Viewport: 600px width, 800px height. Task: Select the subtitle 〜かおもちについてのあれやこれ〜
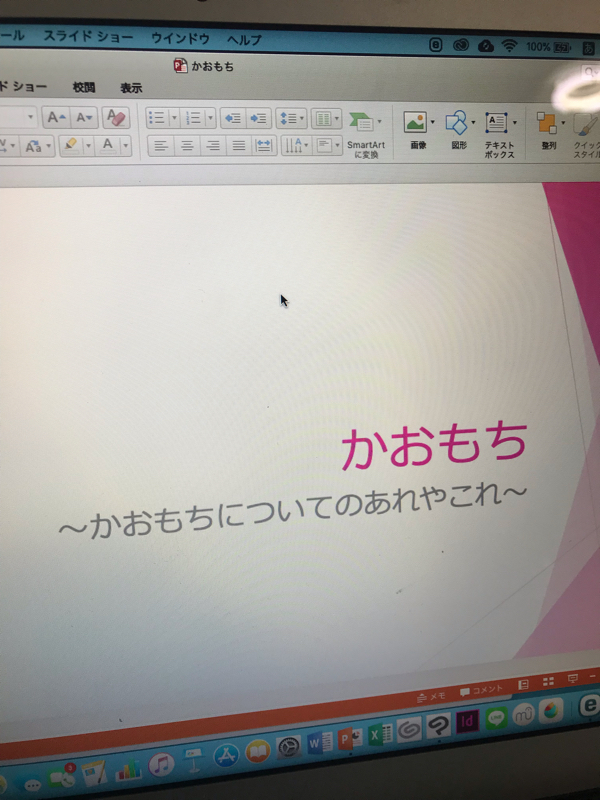(293, 510)
